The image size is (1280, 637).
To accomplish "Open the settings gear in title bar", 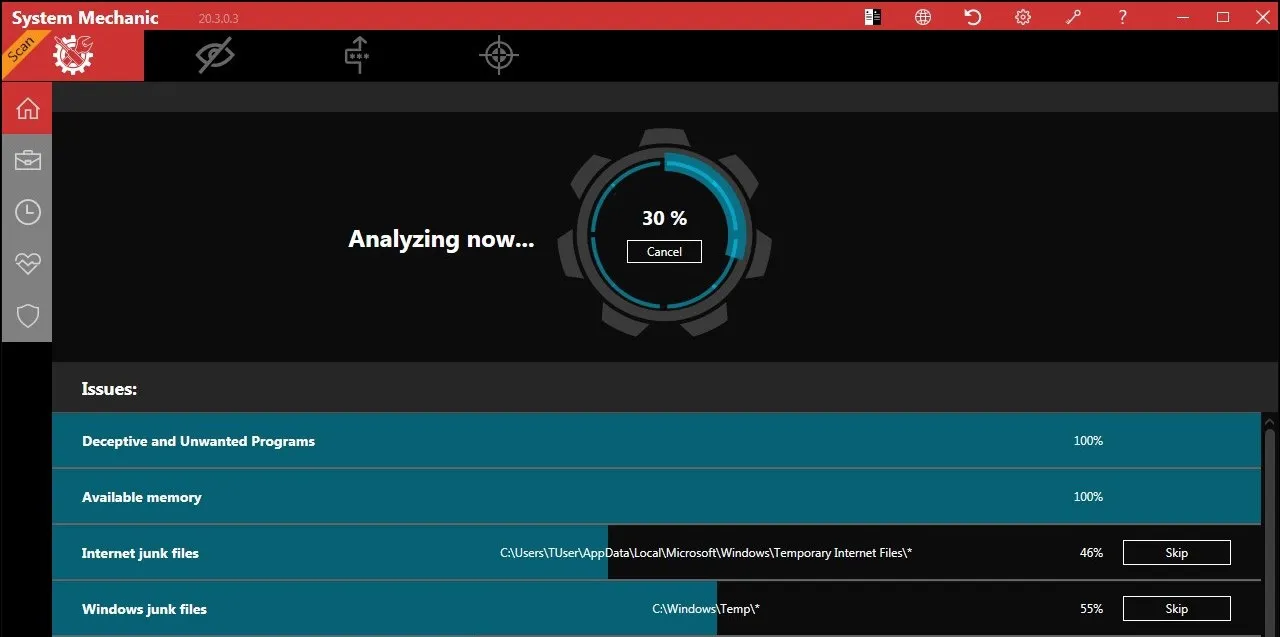I will coord(1022,17).
